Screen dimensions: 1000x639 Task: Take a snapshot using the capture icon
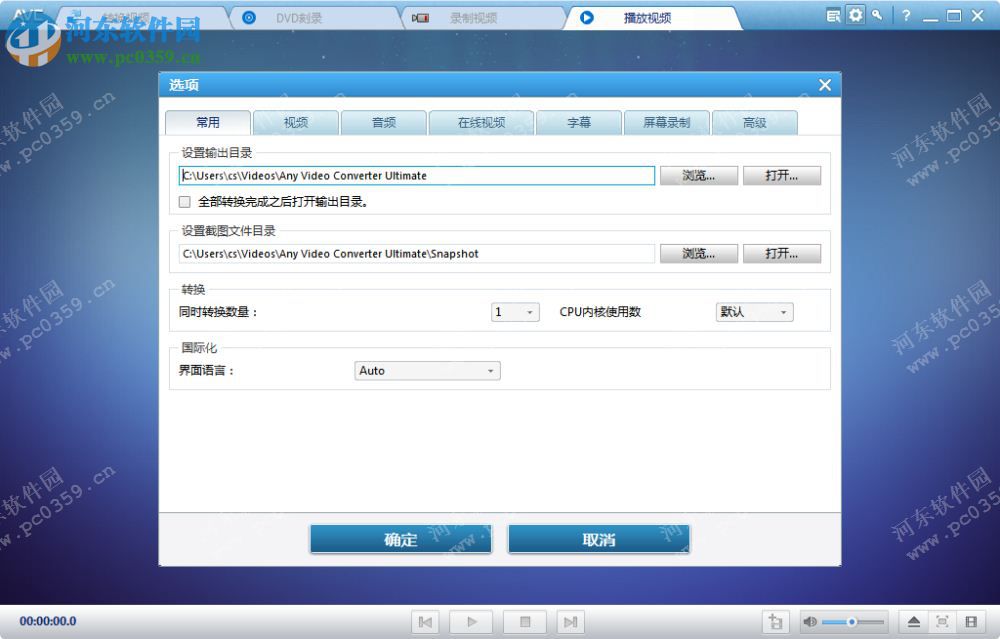point(775,621)
